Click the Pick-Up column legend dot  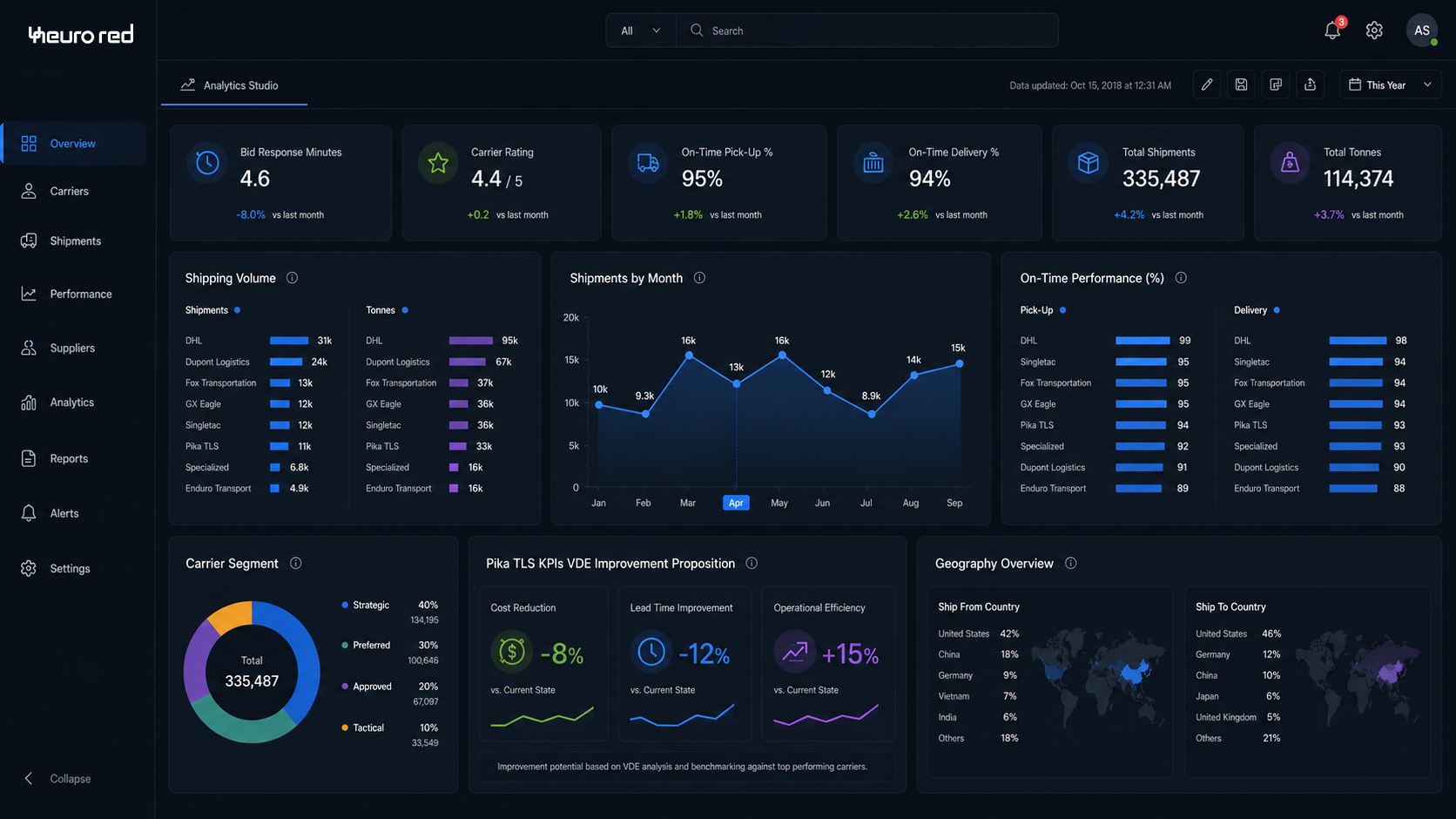1063,310
